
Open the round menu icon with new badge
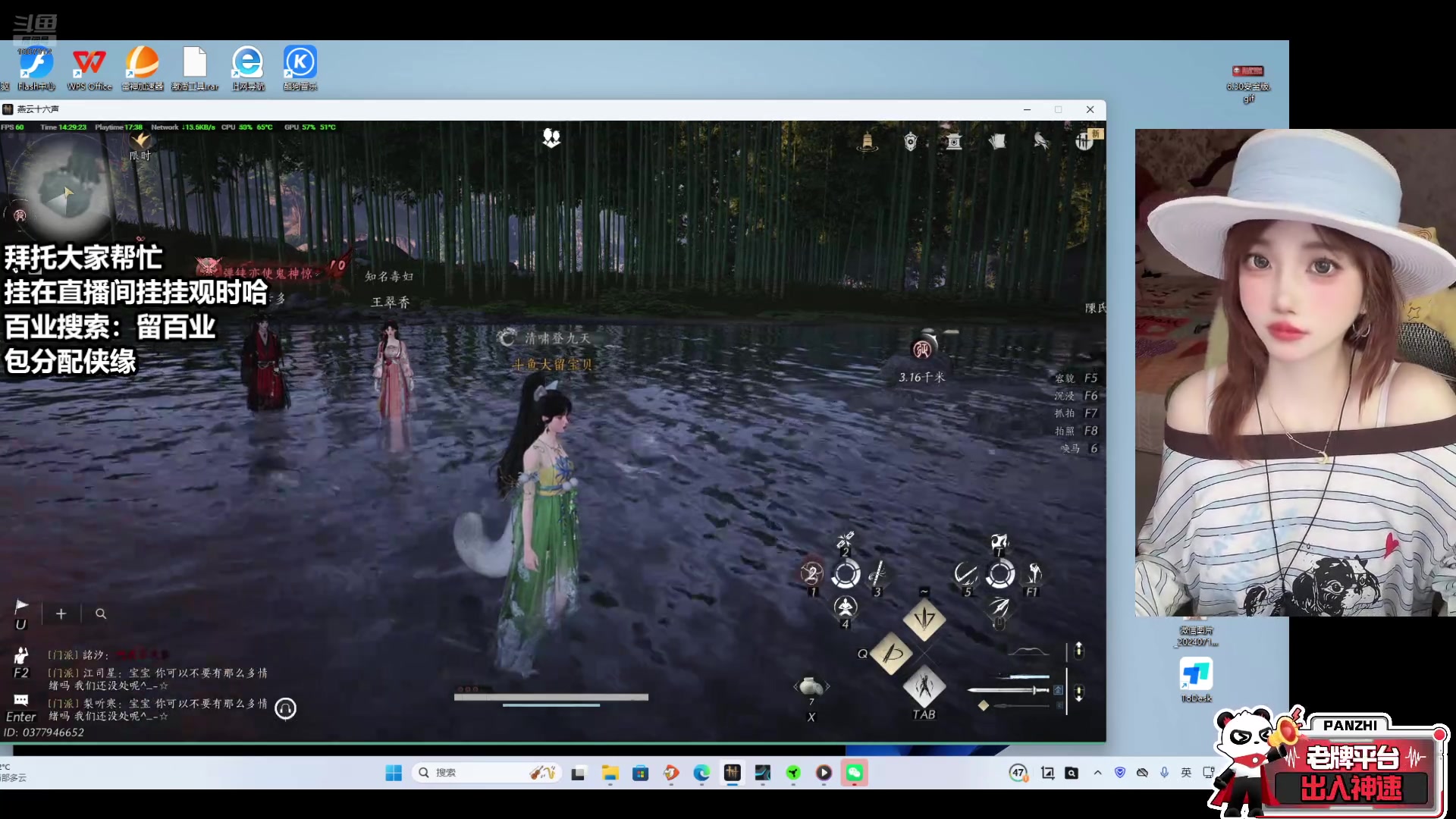[1085, 141]
